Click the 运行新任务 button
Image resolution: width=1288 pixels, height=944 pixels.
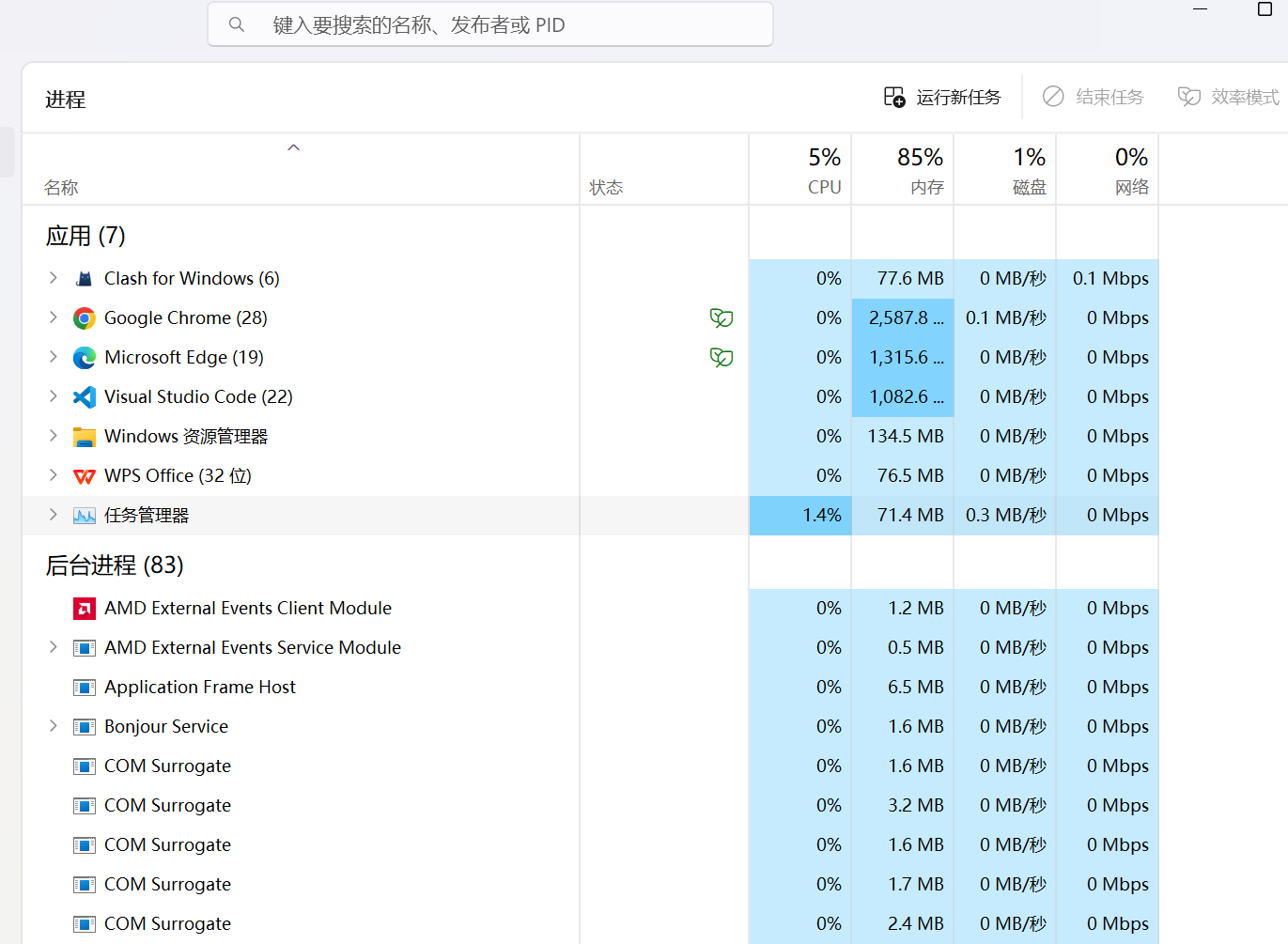pyautogui.click(x=942, y=97)
